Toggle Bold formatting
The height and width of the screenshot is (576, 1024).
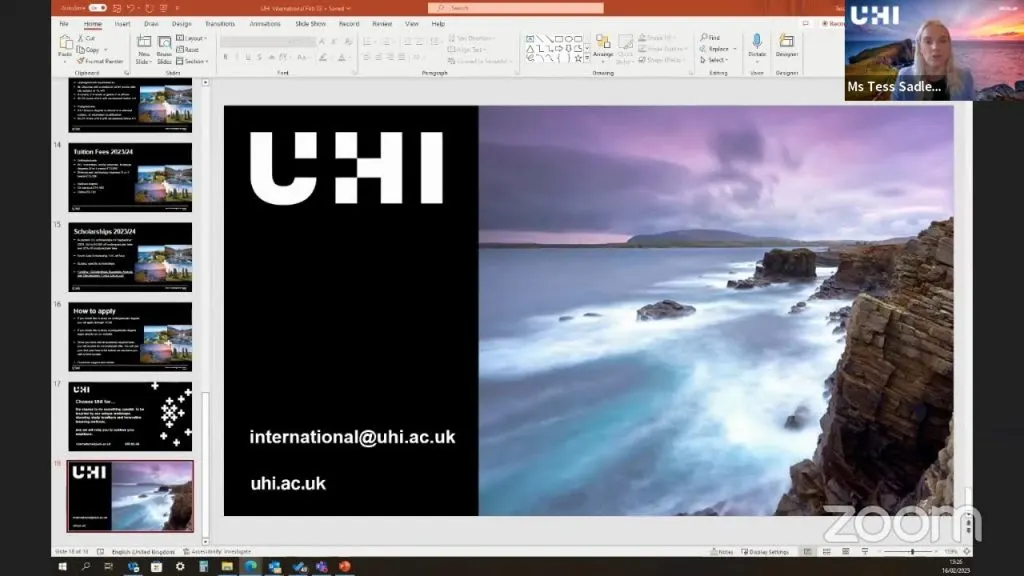point(225,57)
